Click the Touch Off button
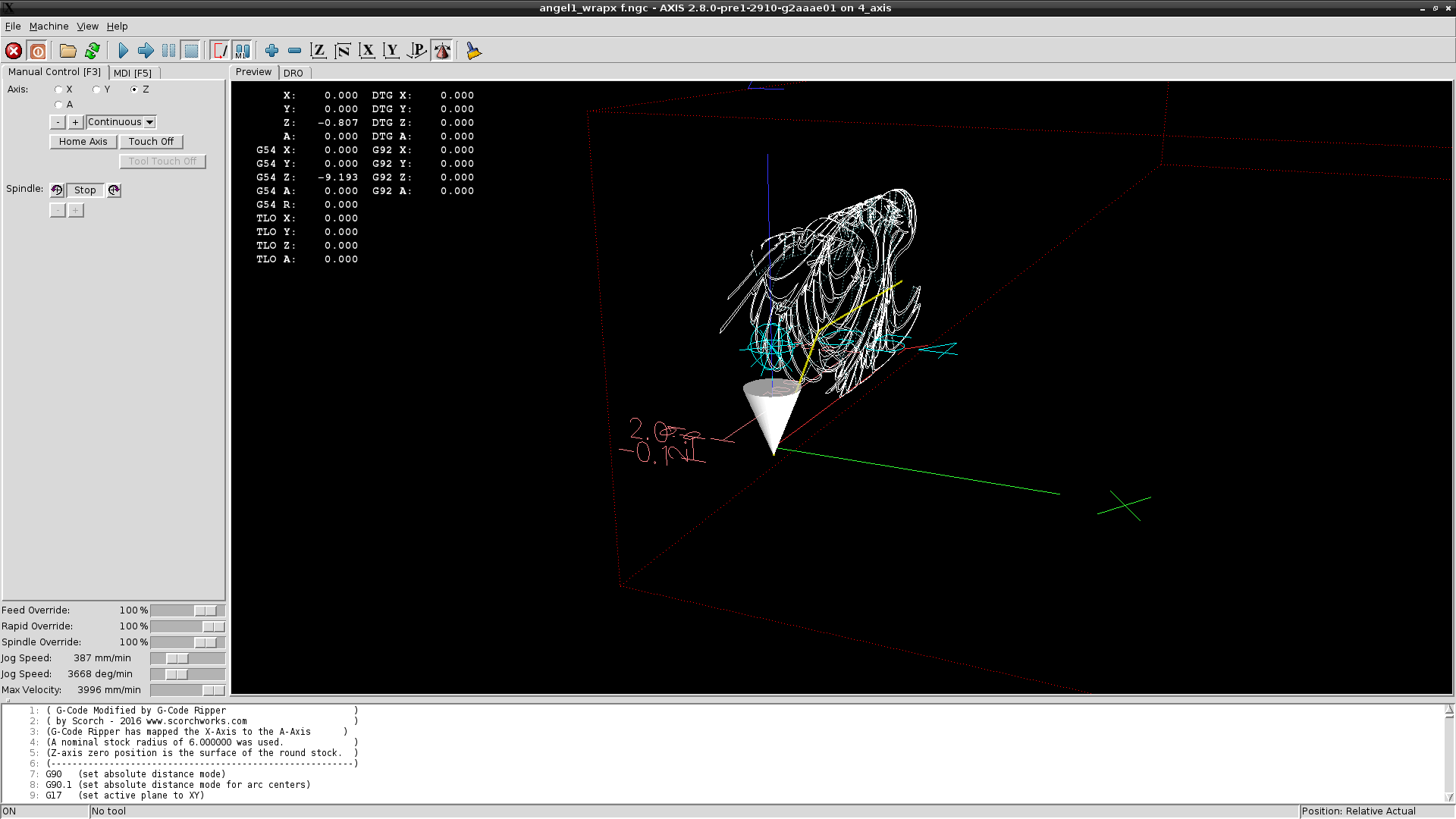 151,142
